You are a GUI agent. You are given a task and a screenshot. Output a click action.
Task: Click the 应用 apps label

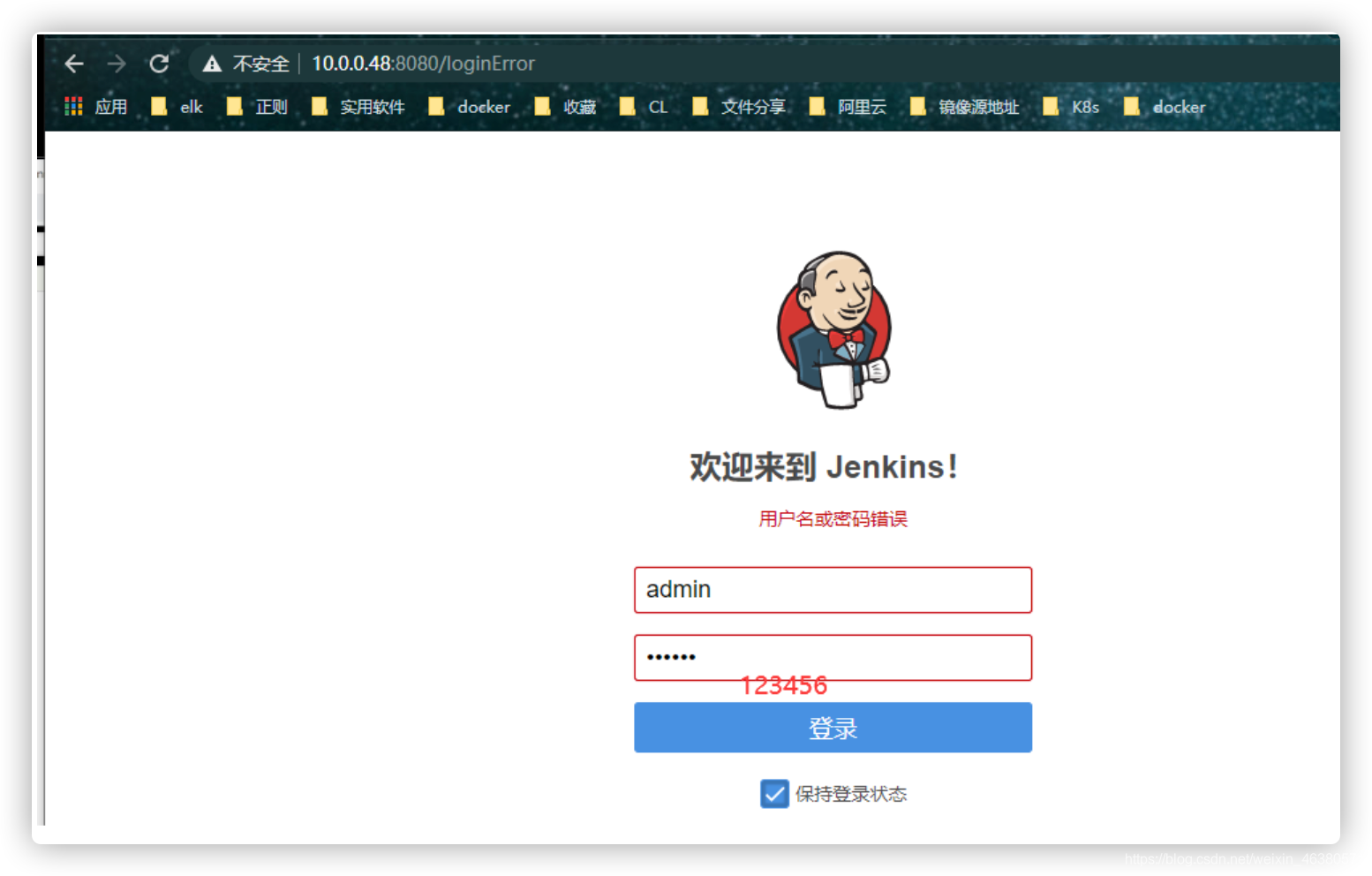click(111, 107)
